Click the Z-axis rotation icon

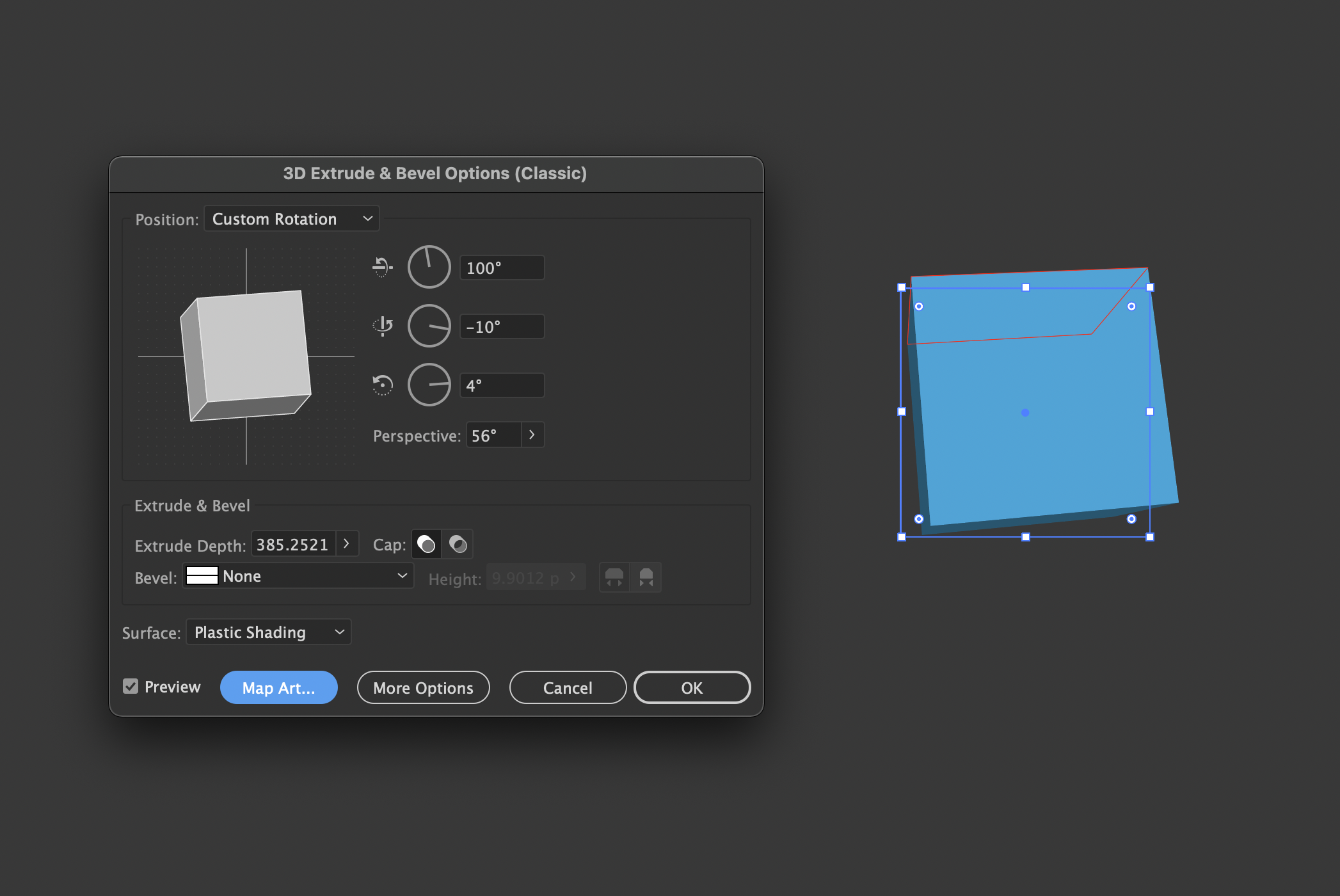coord(382,385)
